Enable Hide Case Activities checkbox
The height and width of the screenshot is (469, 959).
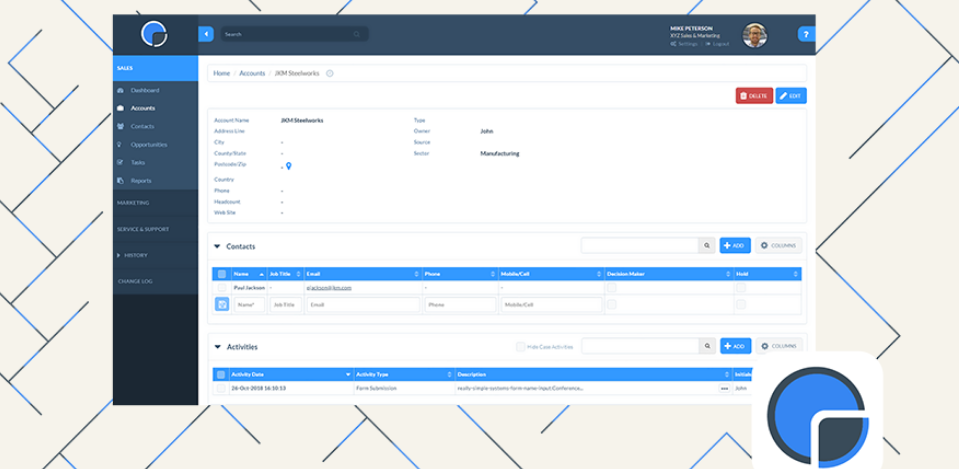(x=520, y=347)
